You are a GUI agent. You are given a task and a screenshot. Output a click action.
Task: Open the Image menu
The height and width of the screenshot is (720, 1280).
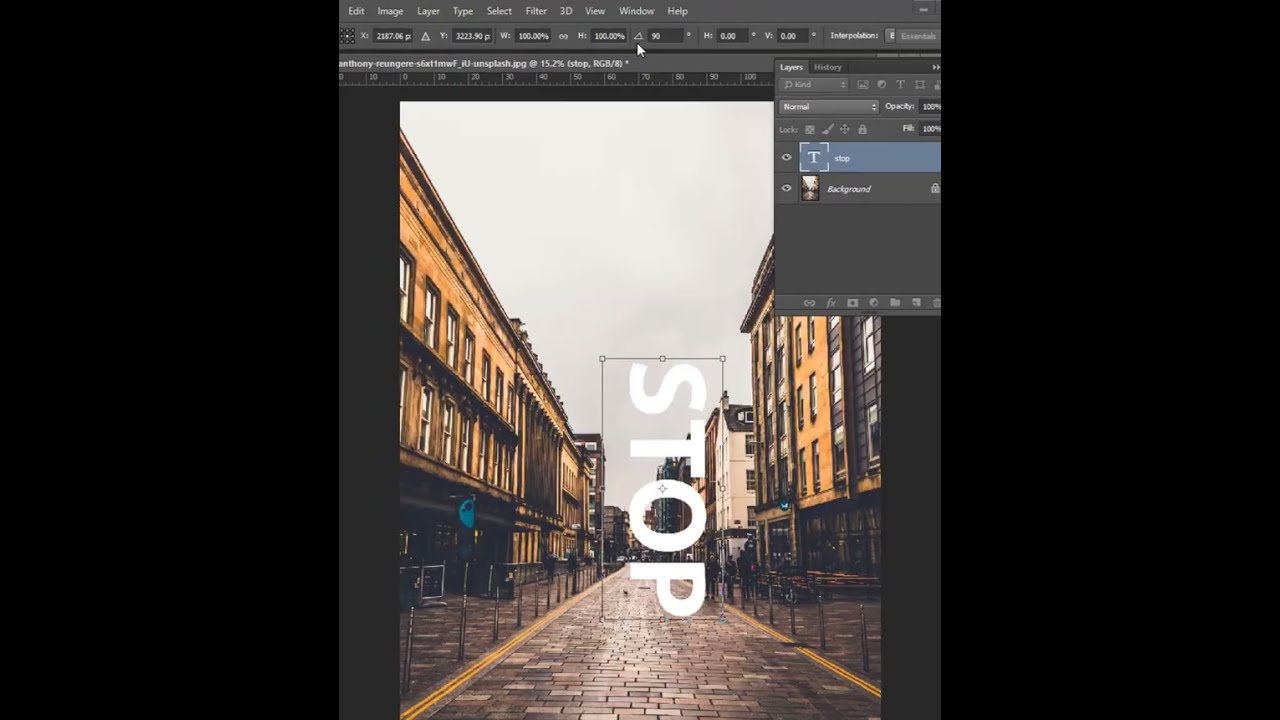(x=390, y=11)
